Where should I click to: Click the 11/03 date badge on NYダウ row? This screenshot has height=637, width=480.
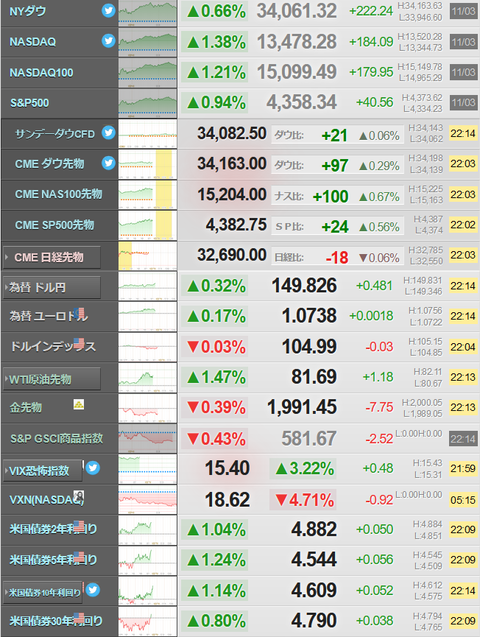pos(463,11)
